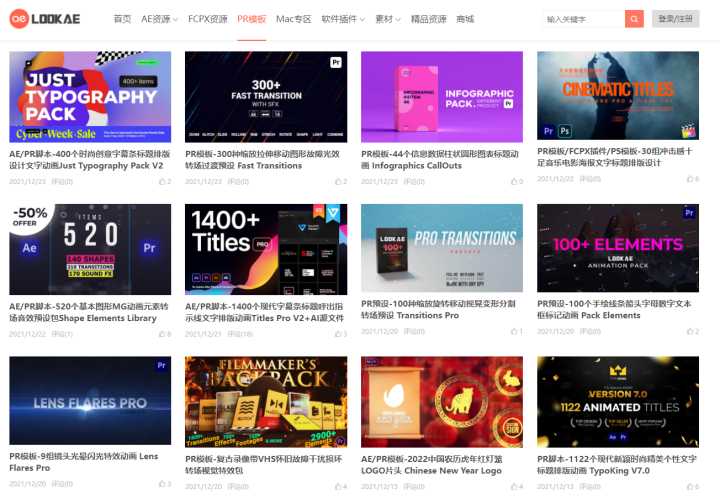Go to the 首页 nav item
Screen dimensions: 720x499
[122, 19]
